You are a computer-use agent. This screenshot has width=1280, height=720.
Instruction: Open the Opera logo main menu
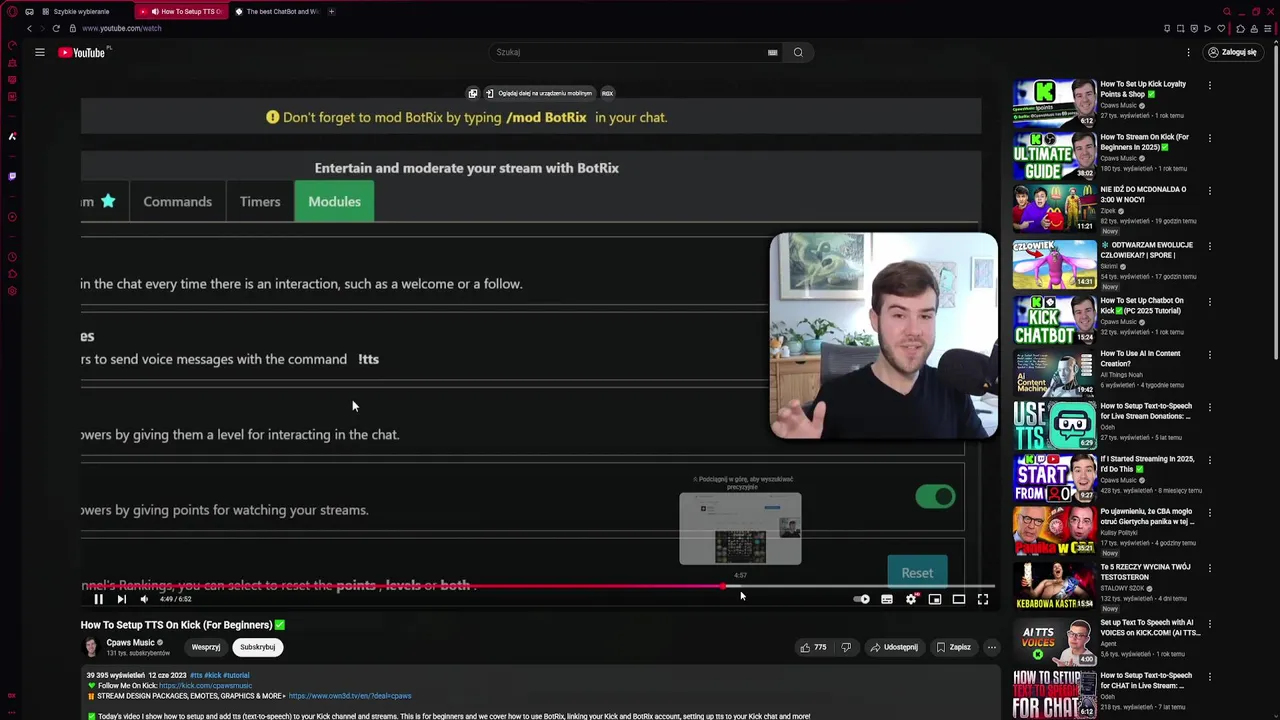12,11
